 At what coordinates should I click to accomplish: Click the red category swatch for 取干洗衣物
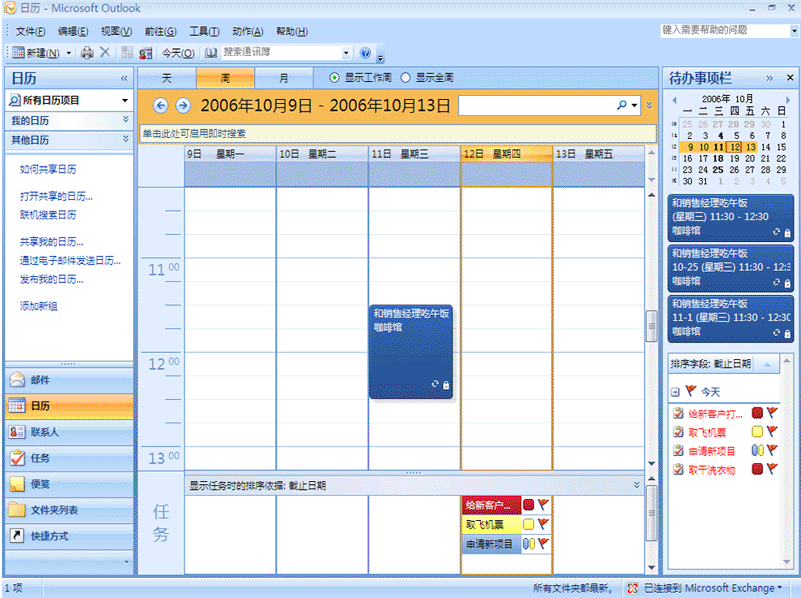pyautogui.click(x=757, y=470)
